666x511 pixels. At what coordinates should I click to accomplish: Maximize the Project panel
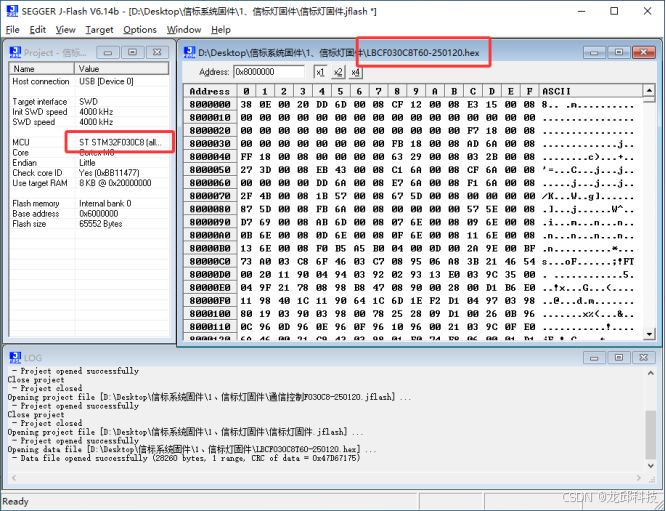(x=133, y=52)
